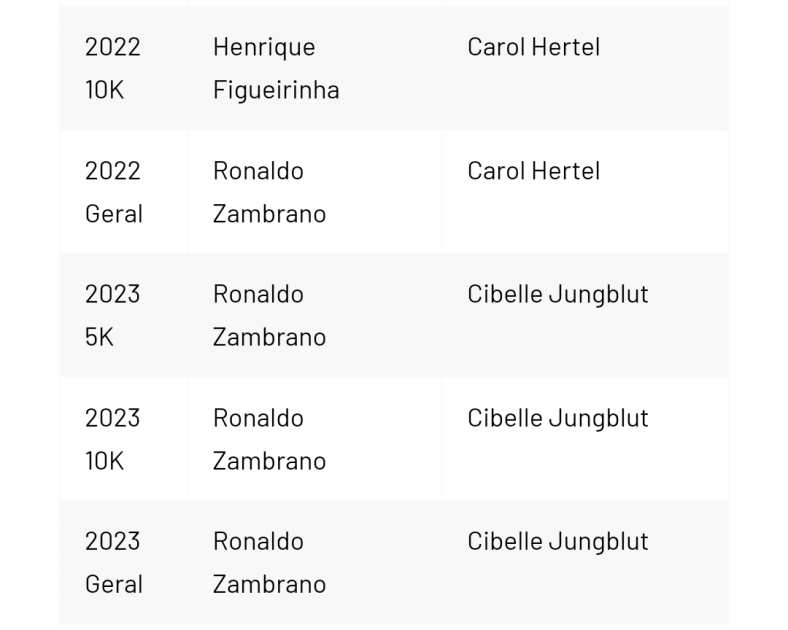The height and width of the screenshot is (630, 788).
Task: Click Ronaldo Zambrano in the 2022 Geral row
Action: tap(268, 192)
